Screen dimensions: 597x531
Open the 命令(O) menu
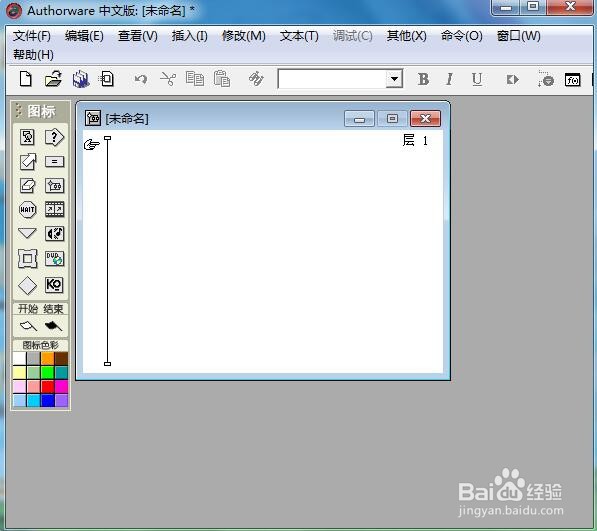(x=461, y=36)
